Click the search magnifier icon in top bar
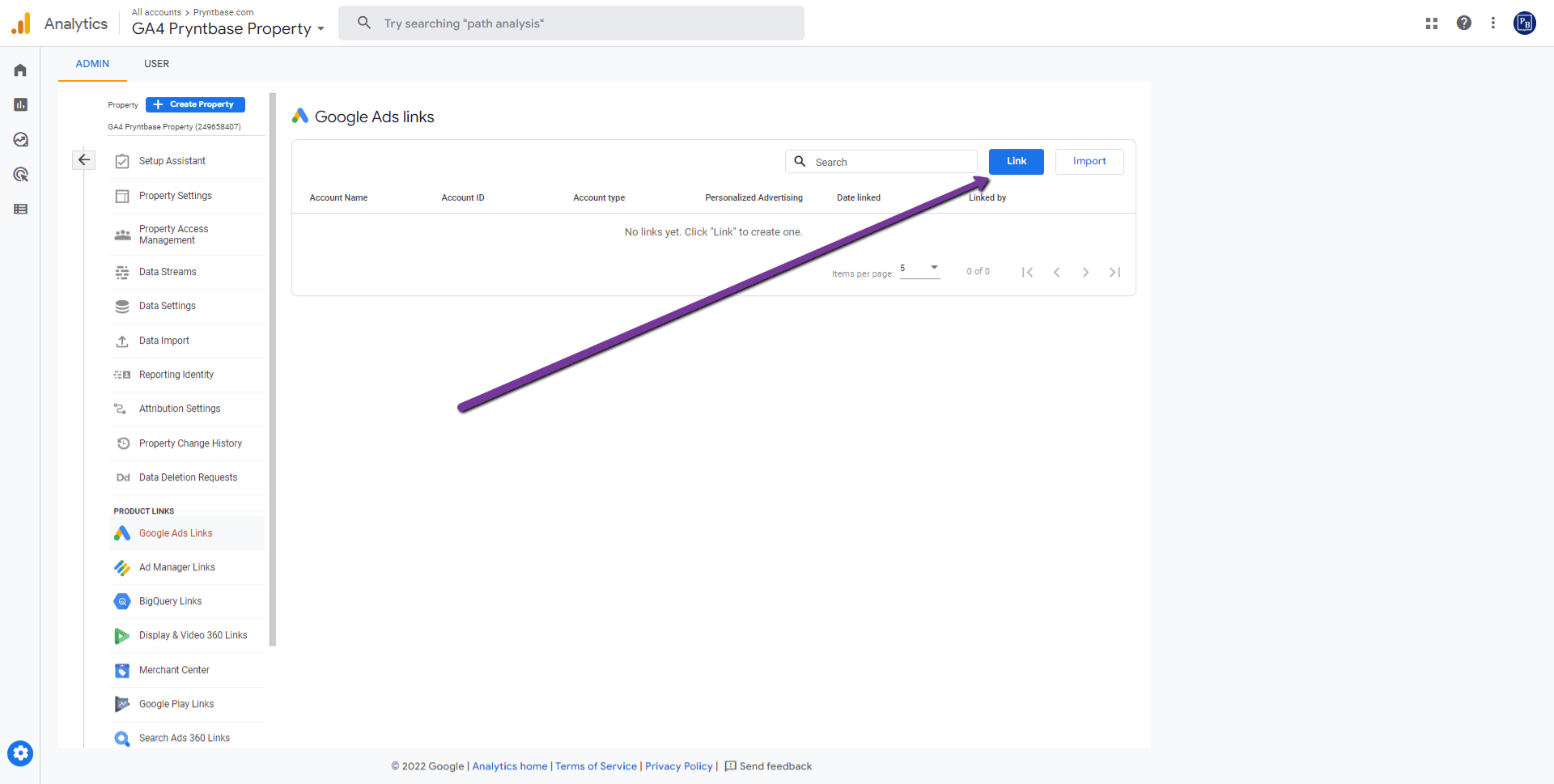The height and width of the screenshot is (784, 1554). [364, 23]
